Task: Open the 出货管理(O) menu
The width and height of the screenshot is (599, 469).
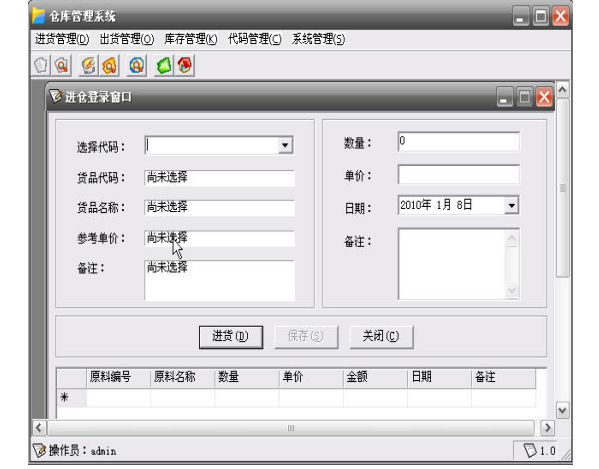Action: pos(126,39)
